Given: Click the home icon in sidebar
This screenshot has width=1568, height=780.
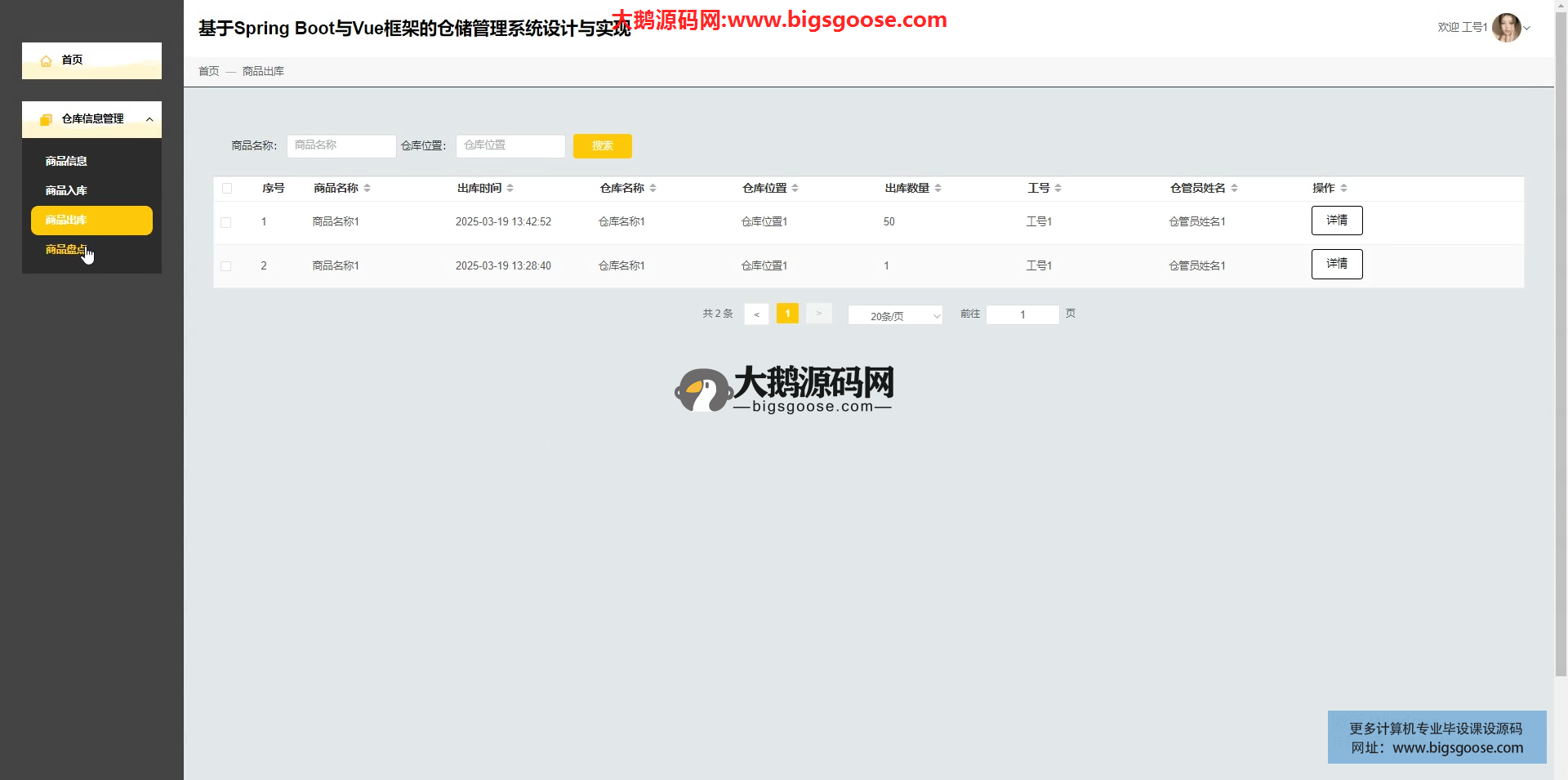Looking at the screenshot, I should click(x=46, y=61).
